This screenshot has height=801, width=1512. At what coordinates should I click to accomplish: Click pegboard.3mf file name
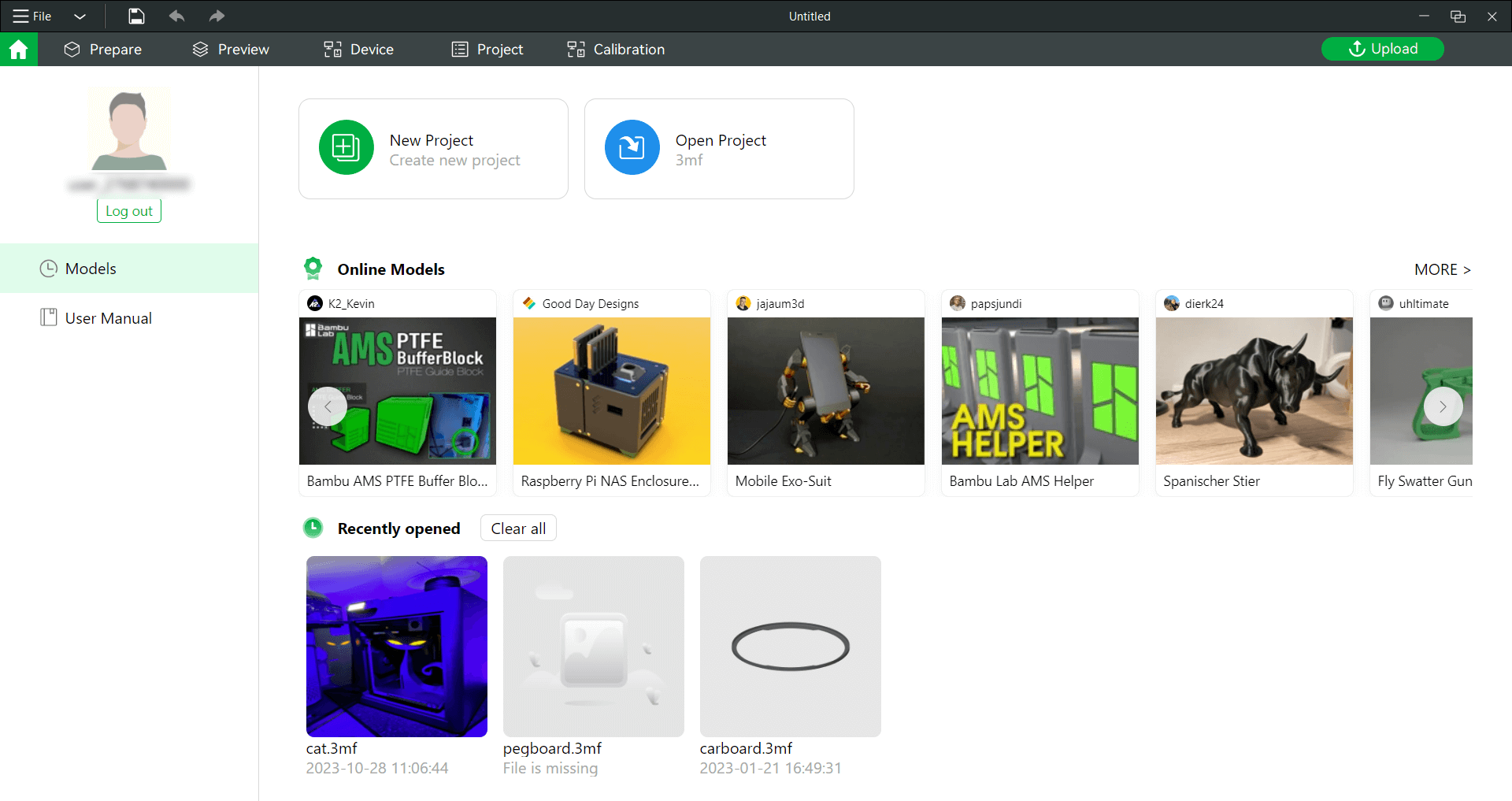[552, 748]
